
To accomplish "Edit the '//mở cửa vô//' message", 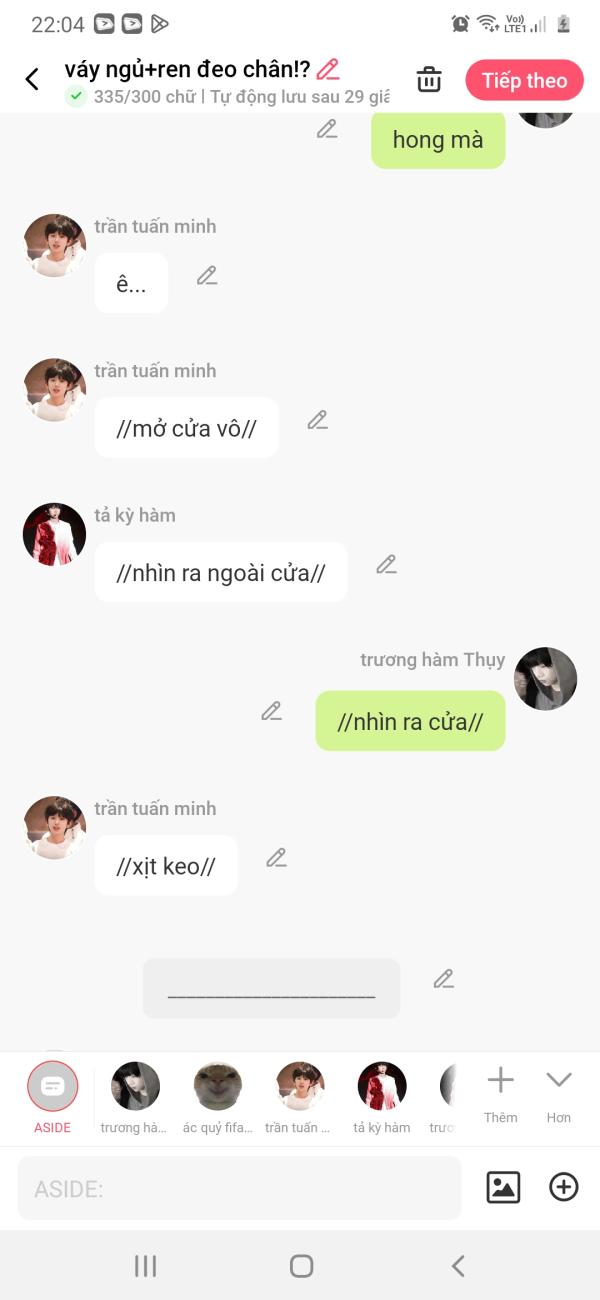I will [318, 420].
